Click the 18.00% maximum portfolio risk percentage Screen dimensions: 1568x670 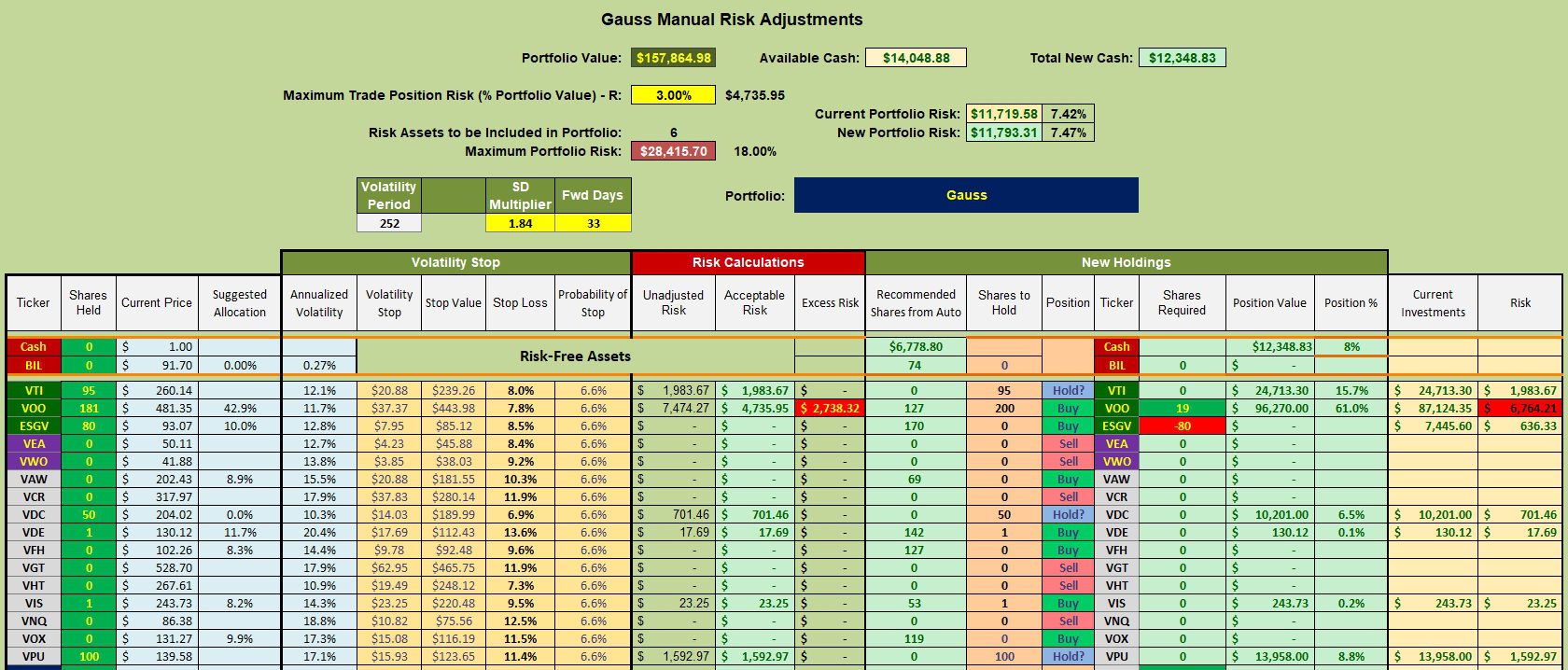point(755,151)
